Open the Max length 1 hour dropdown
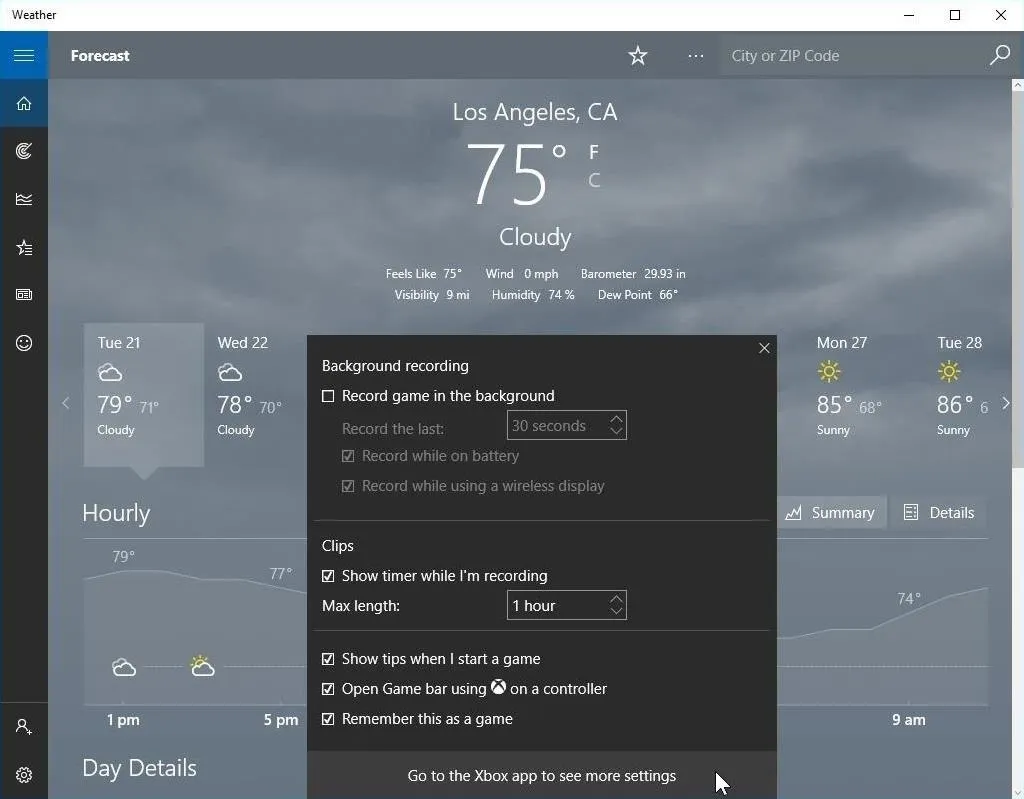The height and width of the screenshot is (799, 1024). click(566, 605)
